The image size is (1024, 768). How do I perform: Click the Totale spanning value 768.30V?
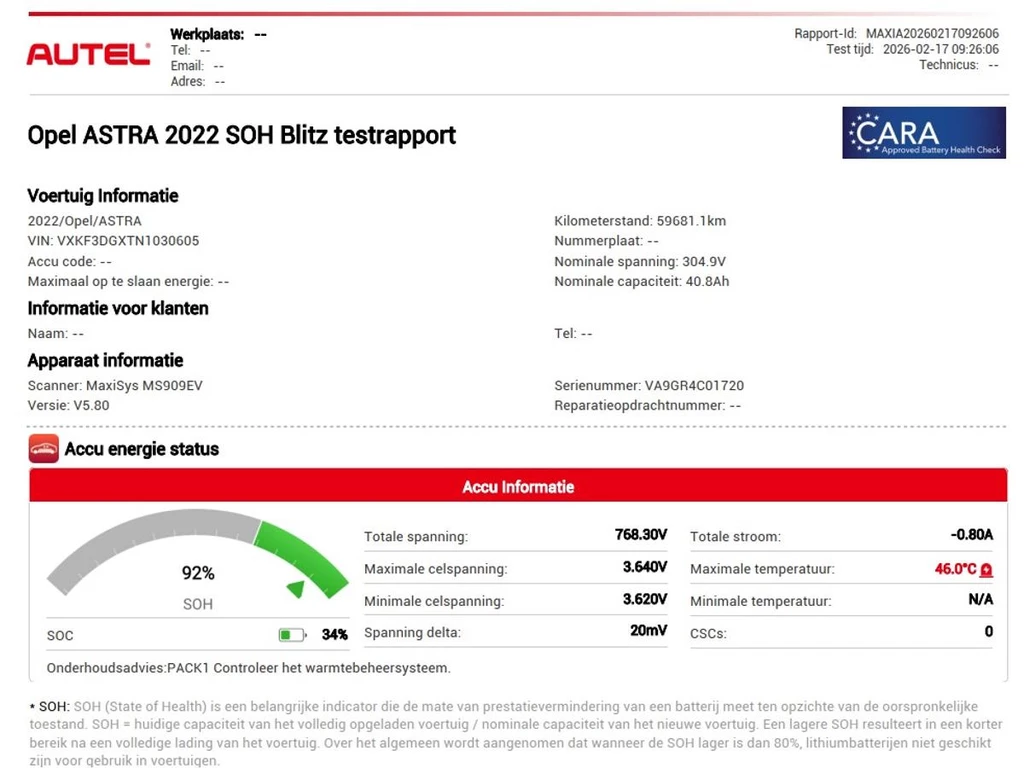coord(640,535)
